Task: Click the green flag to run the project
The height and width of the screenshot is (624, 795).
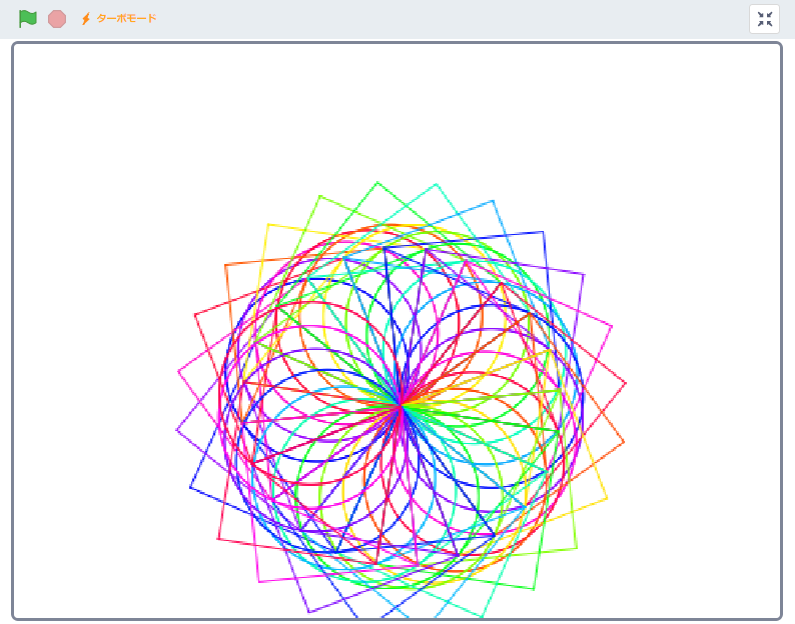Action: coord(28,19)
